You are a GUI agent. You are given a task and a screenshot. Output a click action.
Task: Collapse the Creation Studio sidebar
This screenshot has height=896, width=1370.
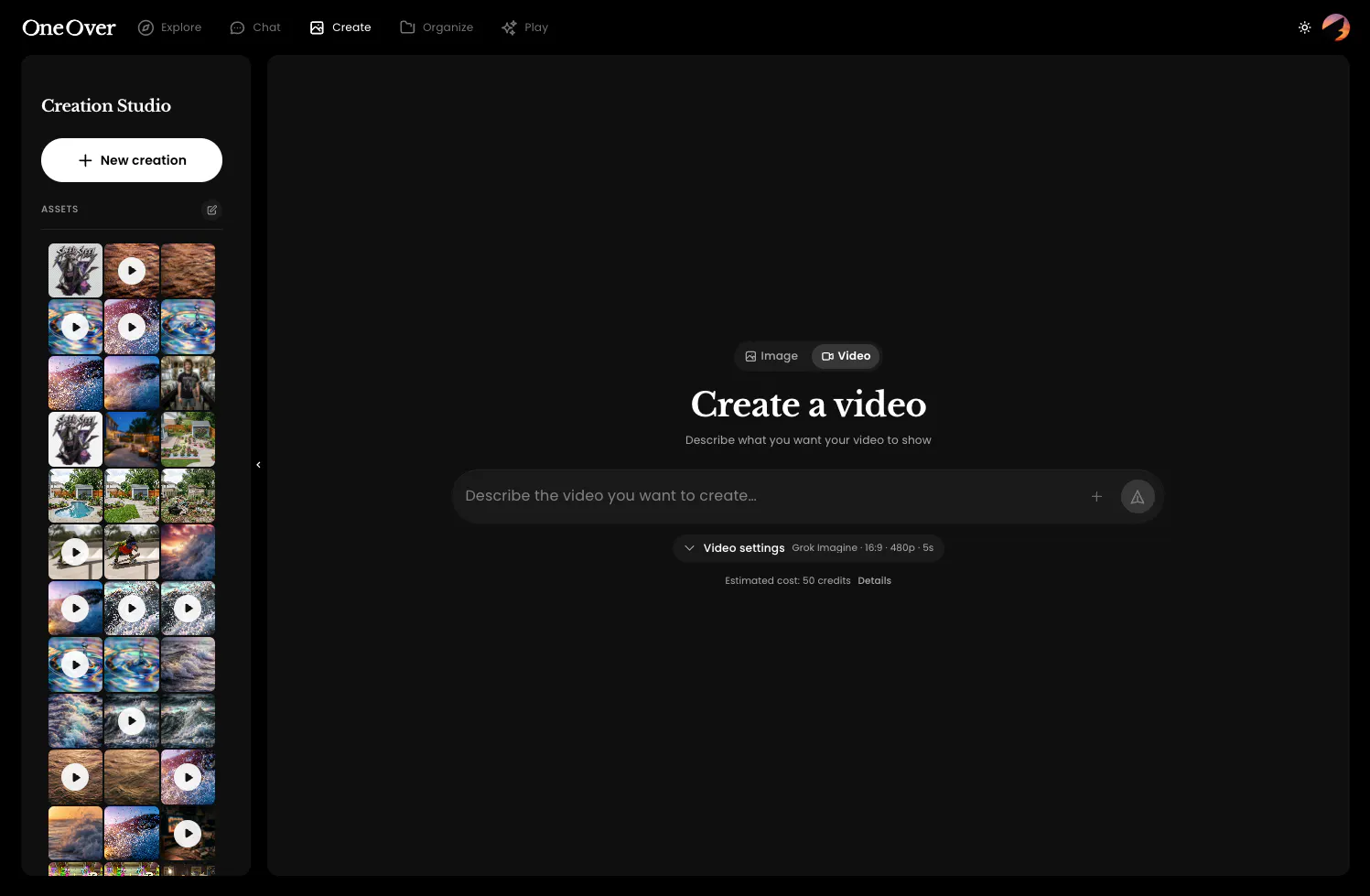tap(259, 465)
